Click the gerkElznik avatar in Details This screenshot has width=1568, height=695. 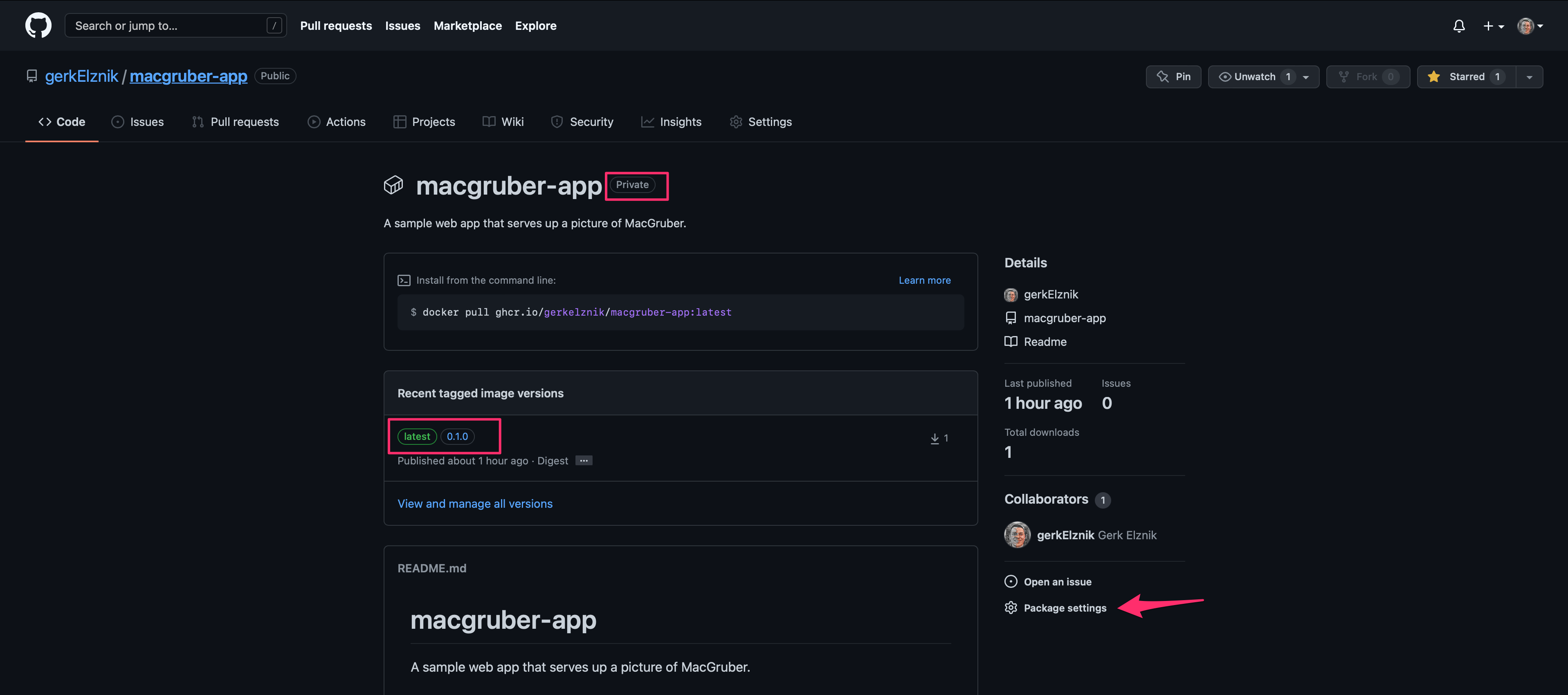(1011, 294)
